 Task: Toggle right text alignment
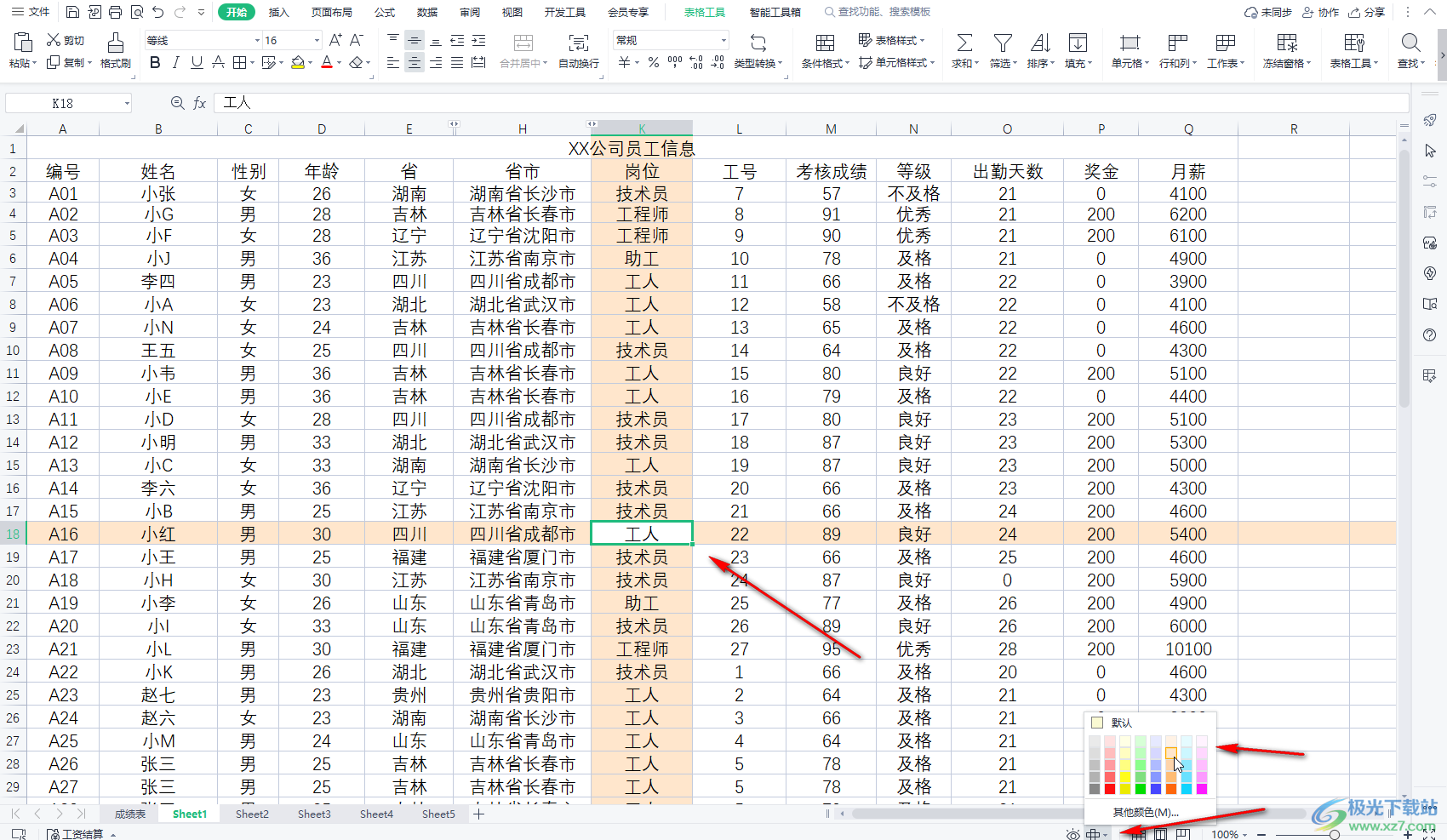436,62
